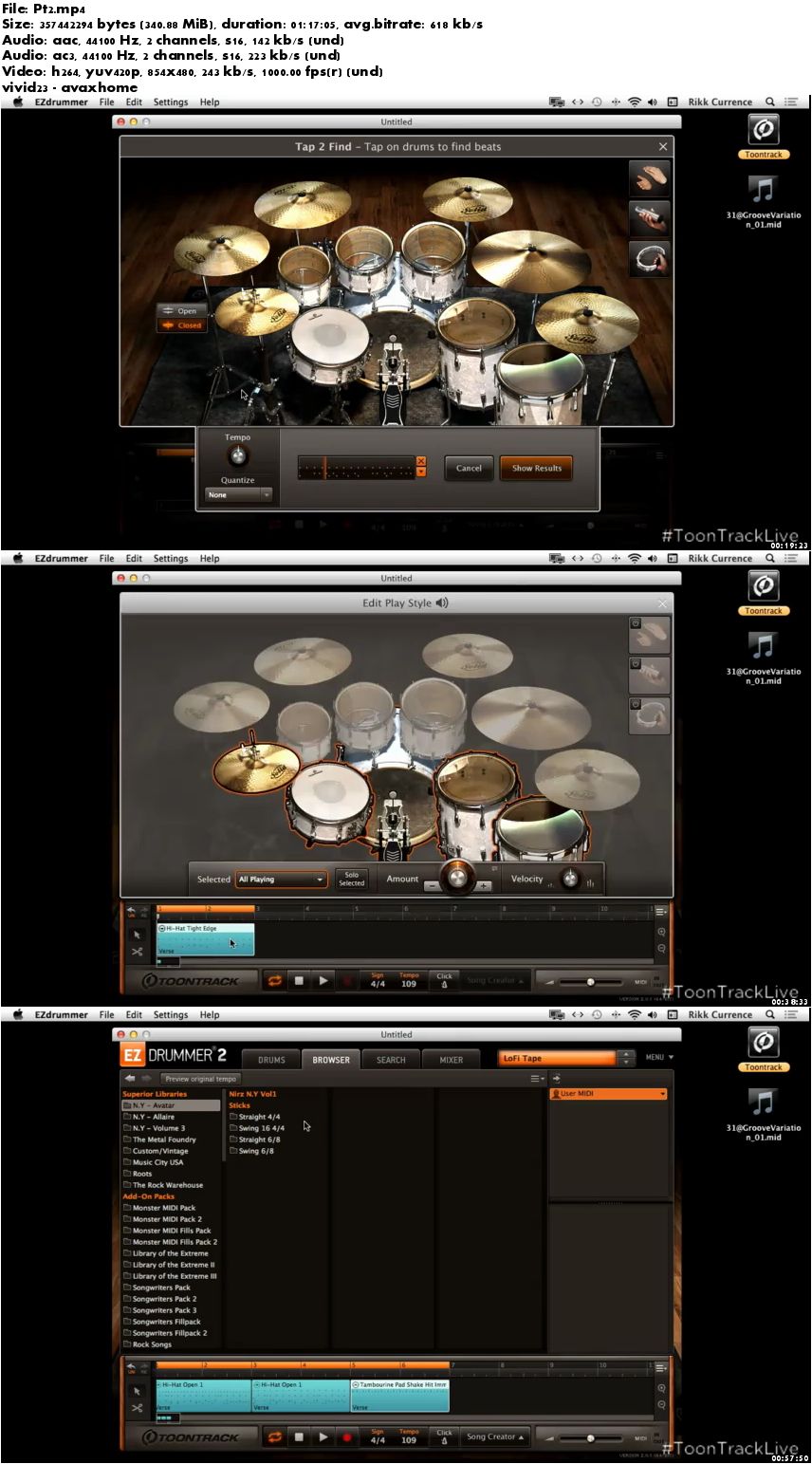Increase Amount with plus button
The height and width of the screenshot is (1464, 812).
tap(484, 886)
